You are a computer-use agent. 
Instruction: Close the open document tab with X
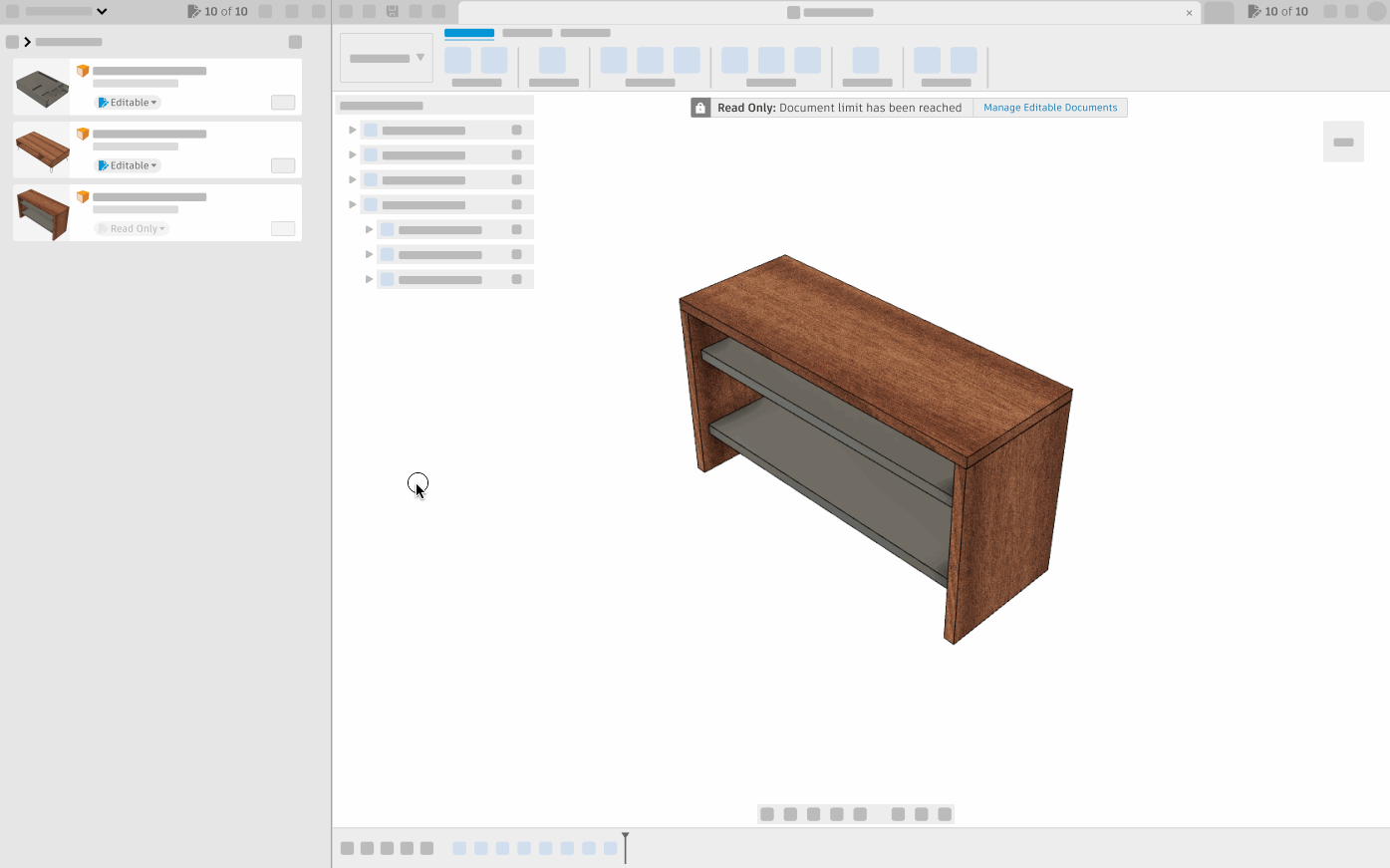tap(1189, 13)
